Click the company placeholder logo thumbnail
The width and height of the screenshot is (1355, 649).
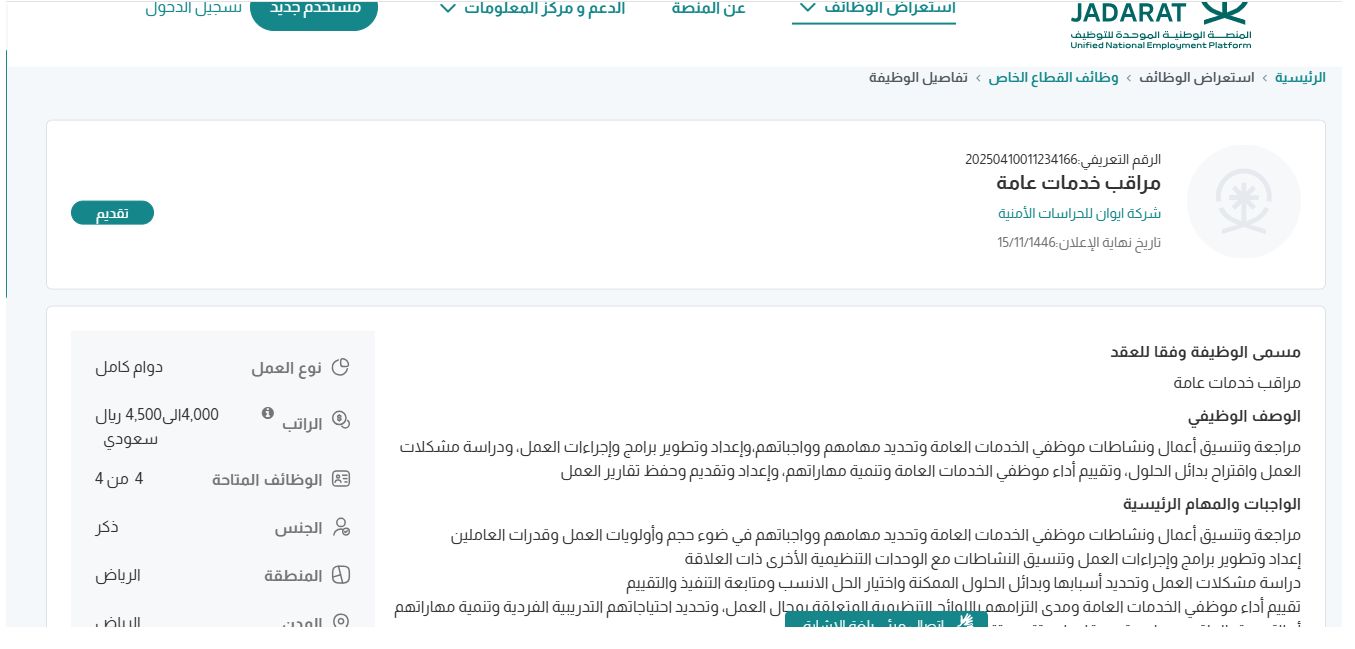click(1244, 202)
